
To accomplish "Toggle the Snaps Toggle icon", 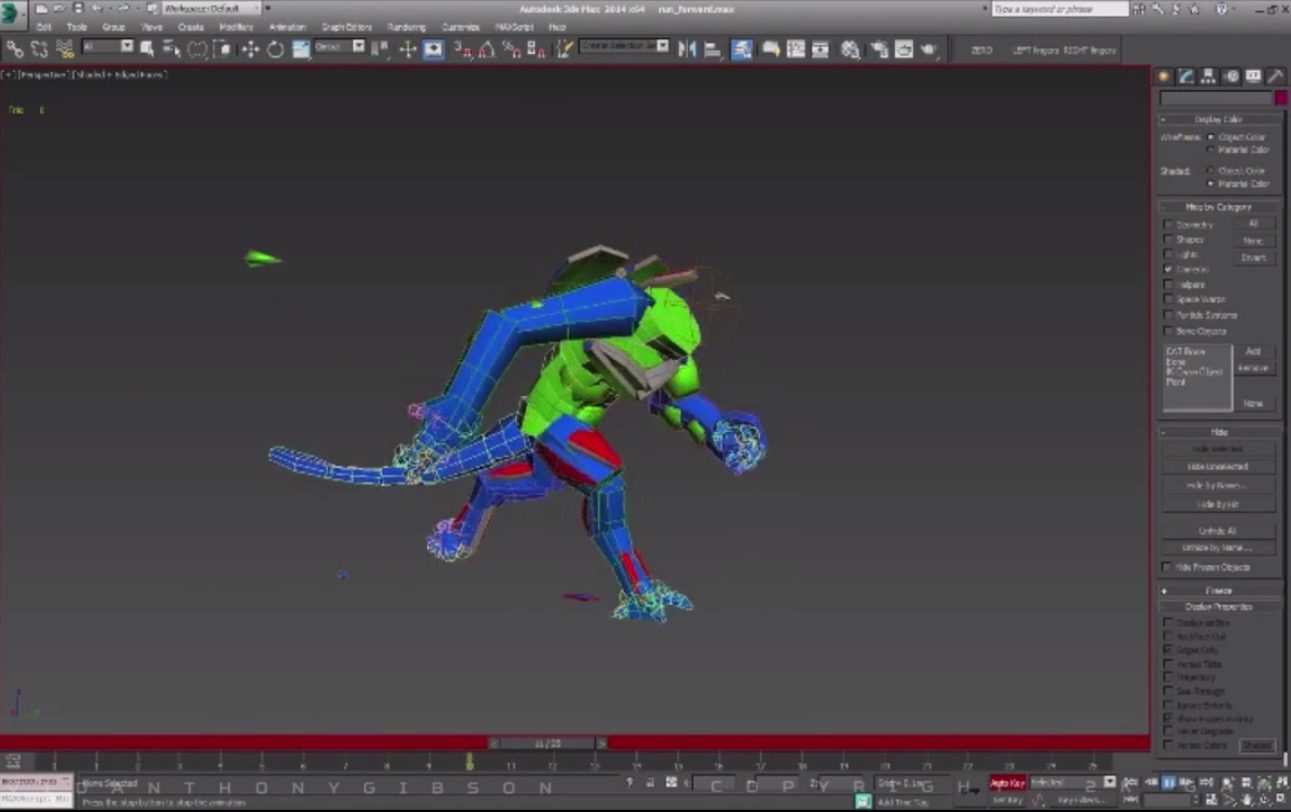I will coord(462,48).
